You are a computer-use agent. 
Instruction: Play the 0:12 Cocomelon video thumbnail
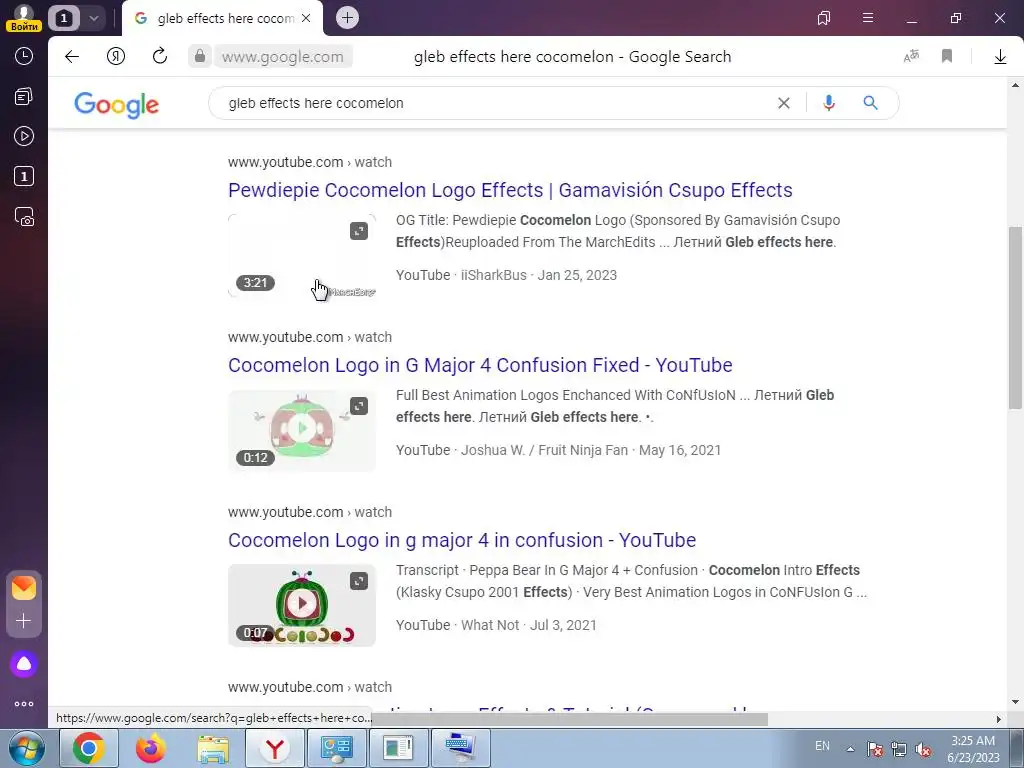(x=302, y=430)
